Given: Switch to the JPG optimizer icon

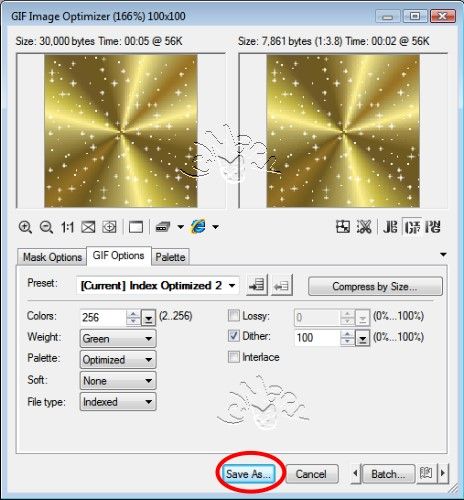Looking at the screenshot, I should click(390, 227).
